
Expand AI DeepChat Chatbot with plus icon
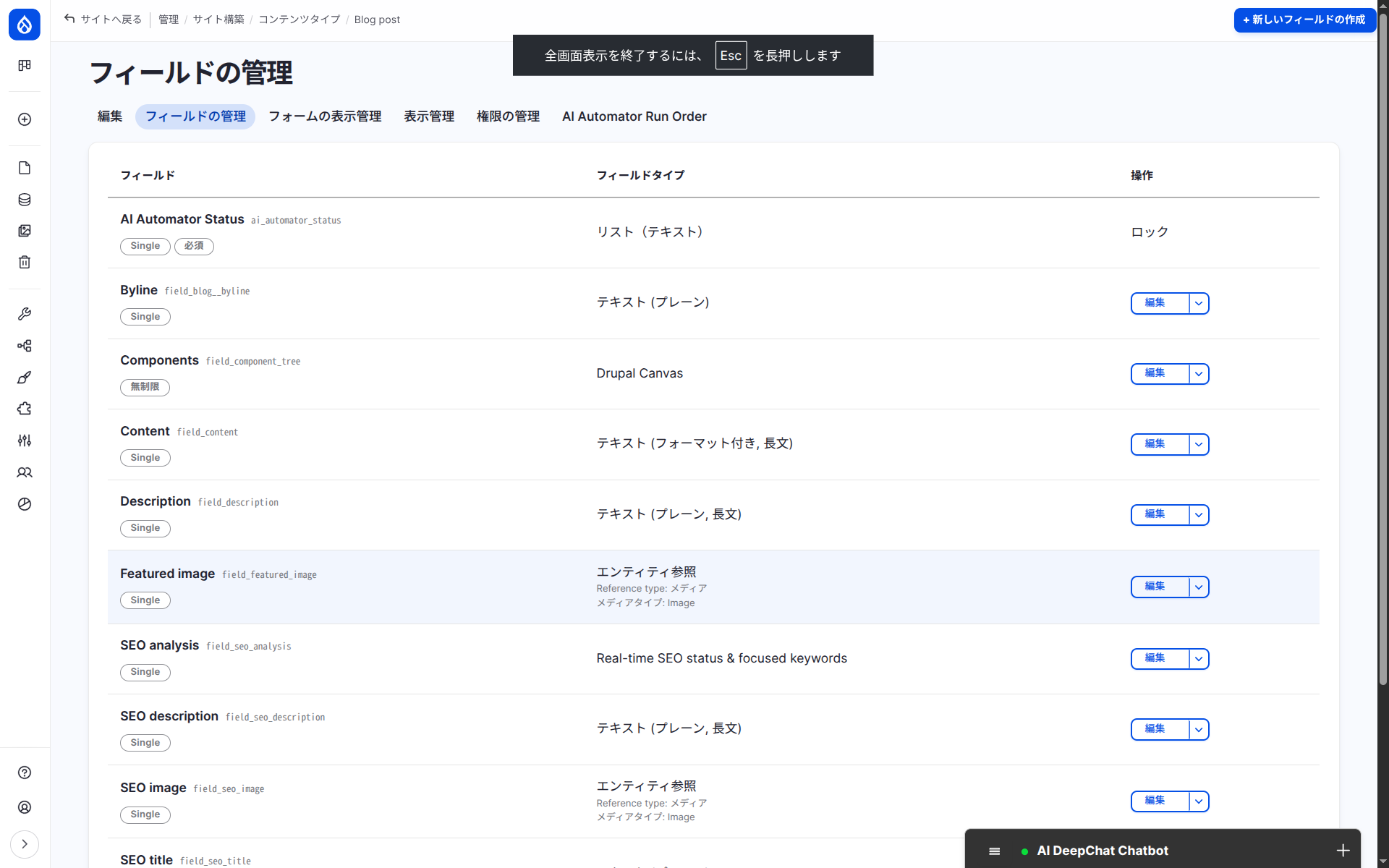point(1343,851)
